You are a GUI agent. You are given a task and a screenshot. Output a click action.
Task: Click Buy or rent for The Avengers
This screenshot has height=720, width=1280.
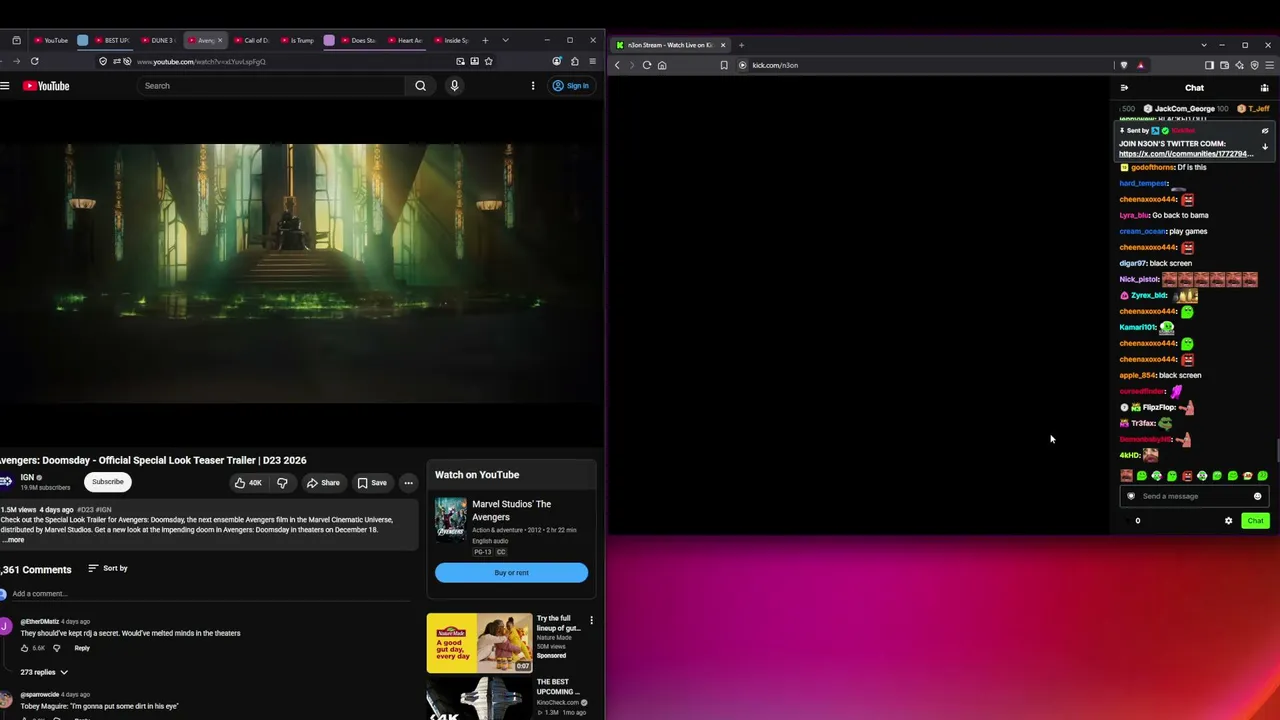click(511, 573)
